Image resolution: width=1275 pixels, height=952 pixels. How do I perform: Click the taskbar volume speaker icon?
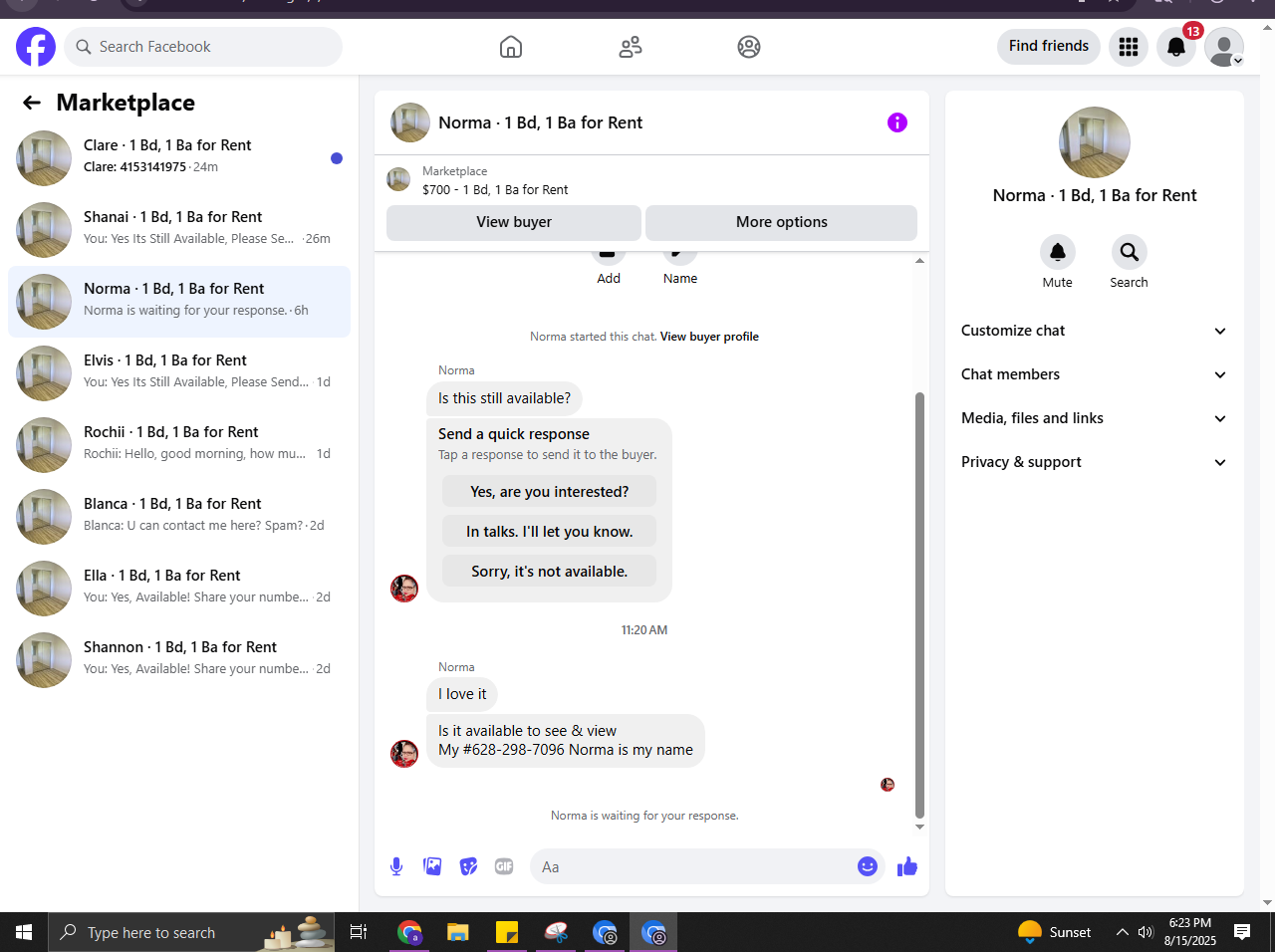(1146, 932)
